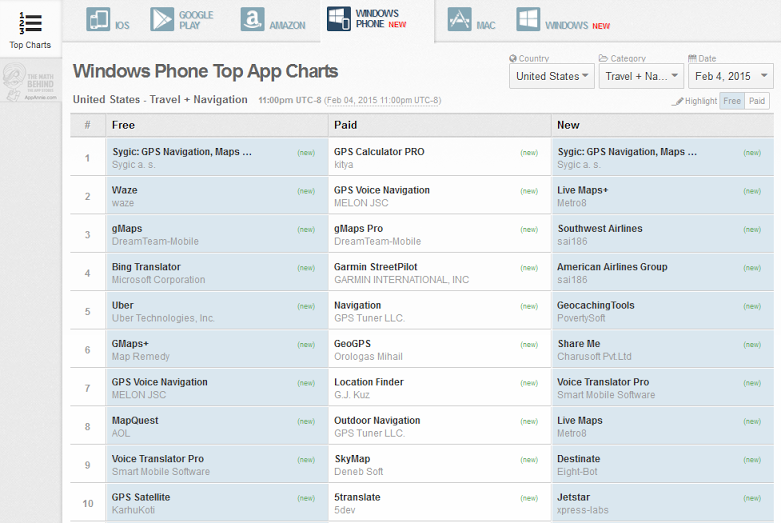Viewport: 781px width, 523px height.
Task: Open gMaps Pro app link
Action: [x=358, y=229]
